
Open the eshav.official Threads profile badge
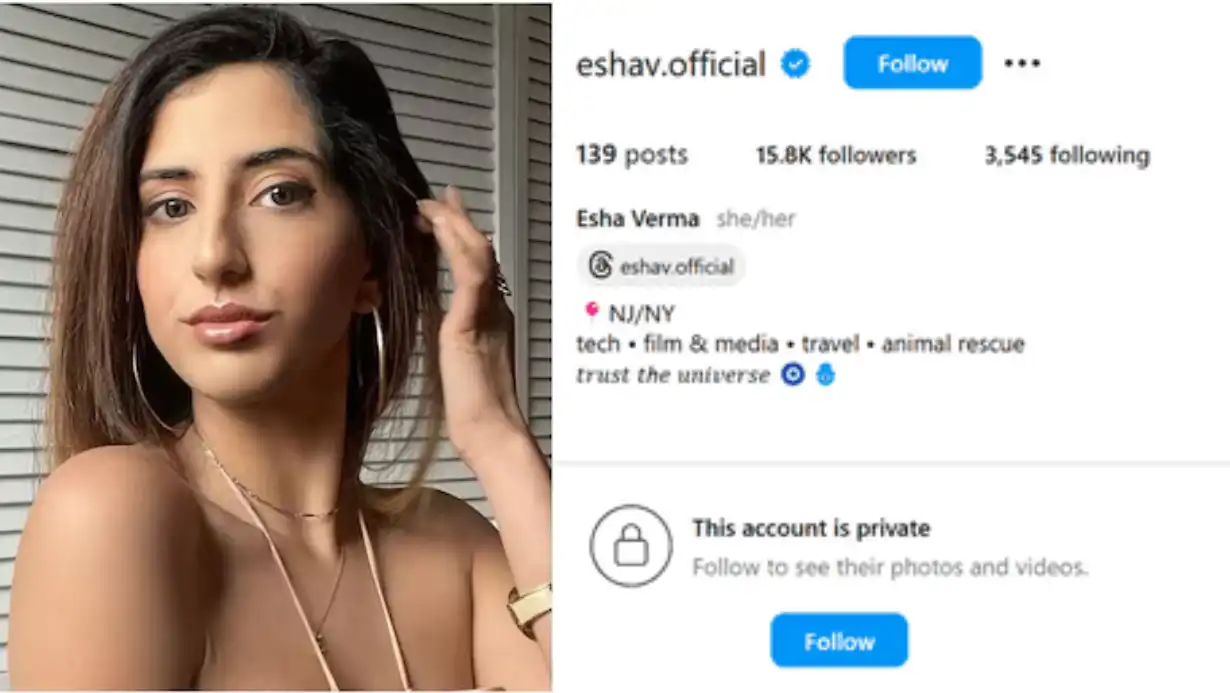pos(661,266)
